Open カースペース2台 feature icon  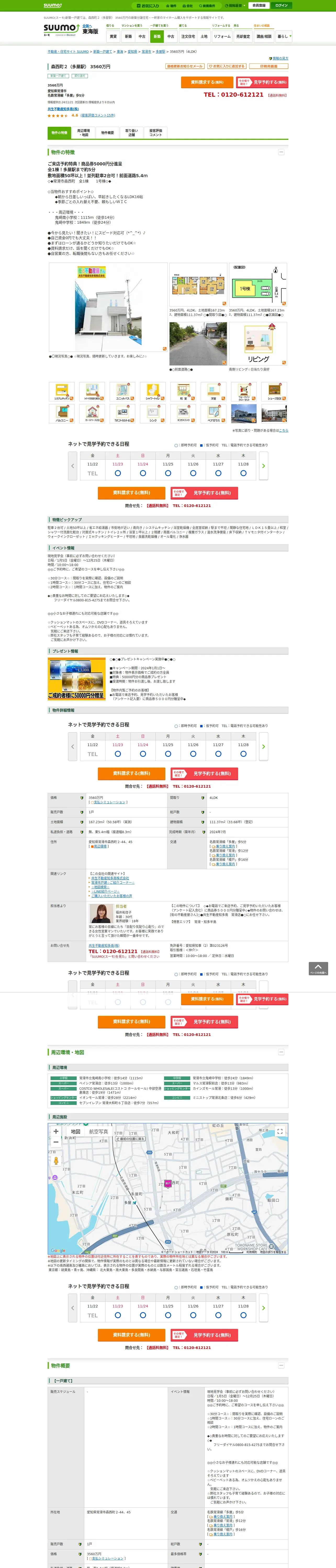(x=92, y=413)
